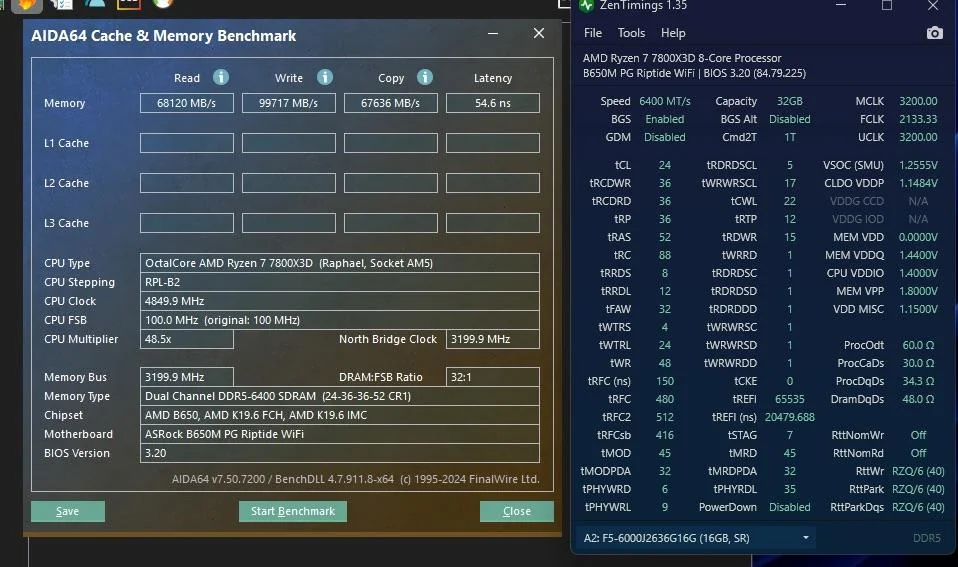Close the AIDA64 benchmark window
The image size is (958, 567).
click(x=538, y=33)
